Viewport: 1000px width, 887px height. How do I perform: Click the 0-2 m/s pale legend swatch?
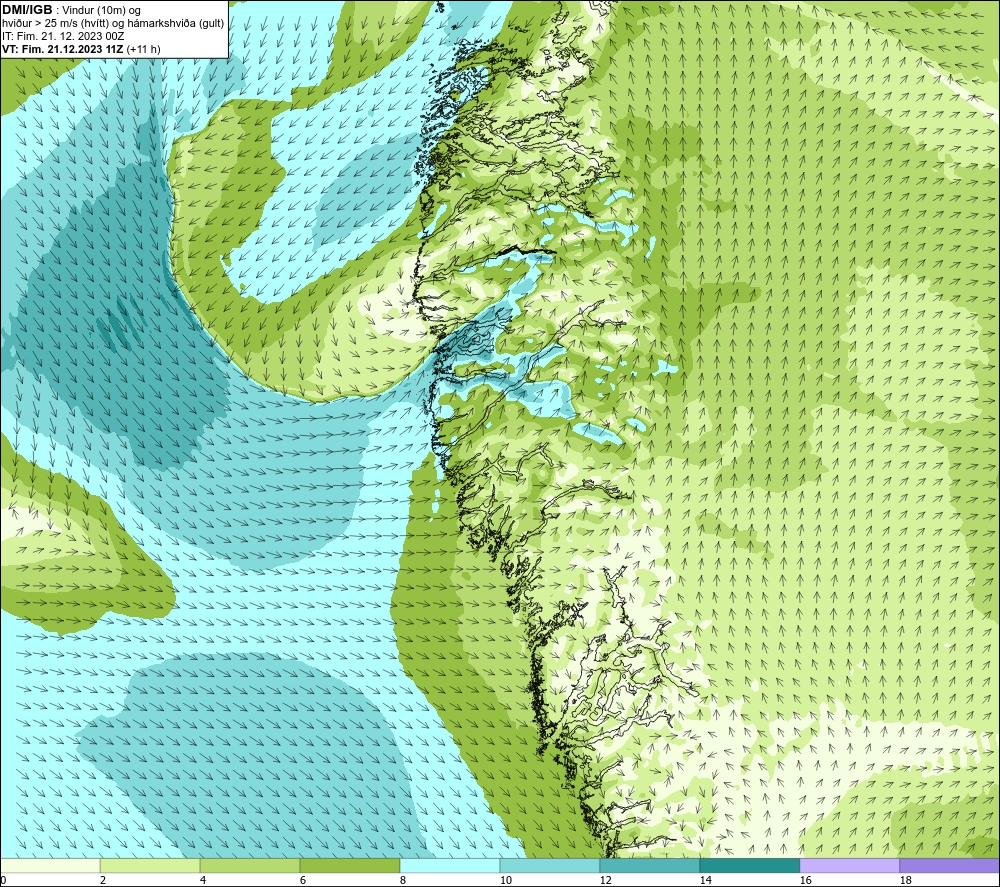click(x=50, y=865)
